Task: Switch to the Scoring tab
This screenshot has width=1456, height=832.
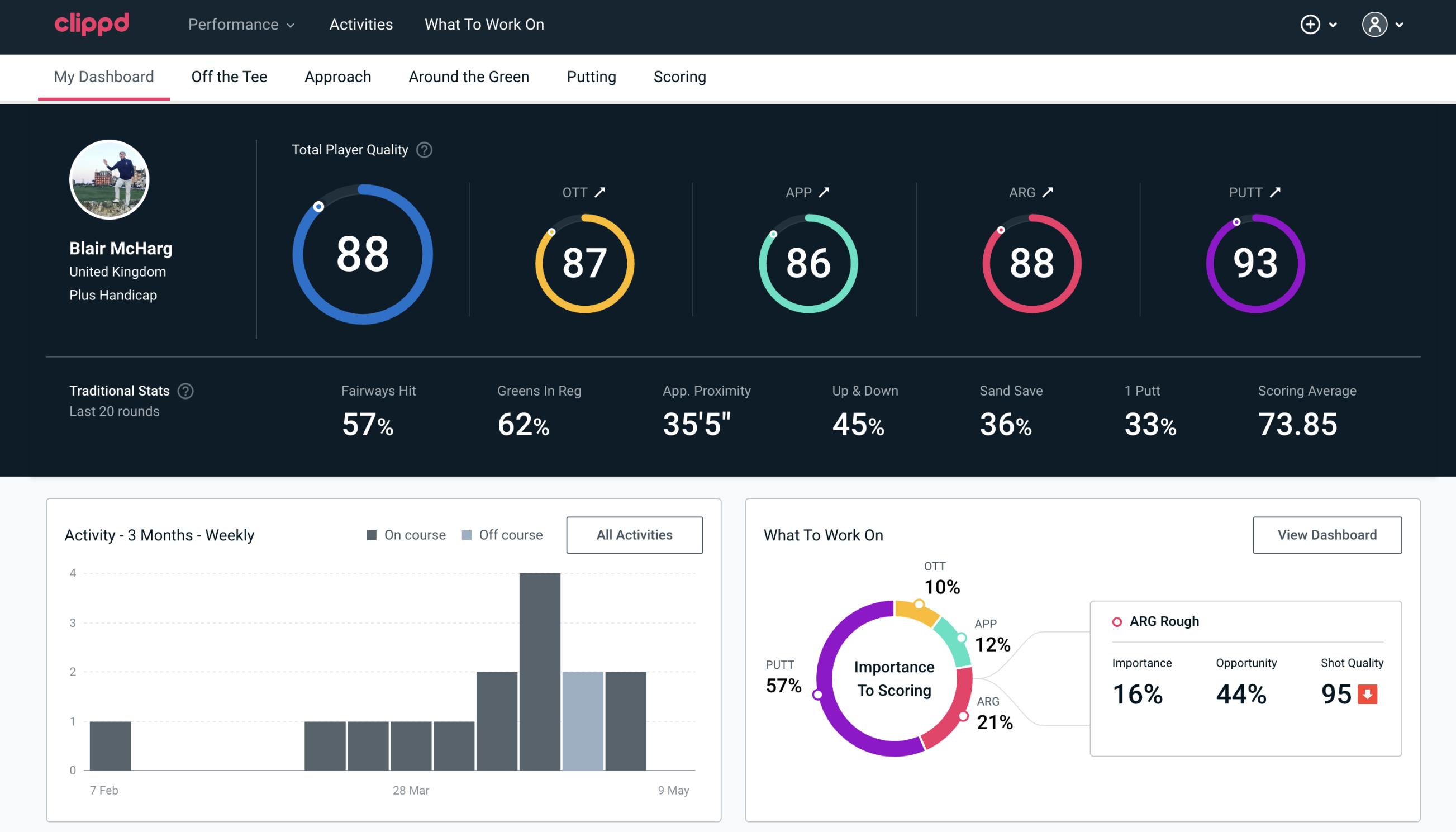Action: [x=680, y=76]
